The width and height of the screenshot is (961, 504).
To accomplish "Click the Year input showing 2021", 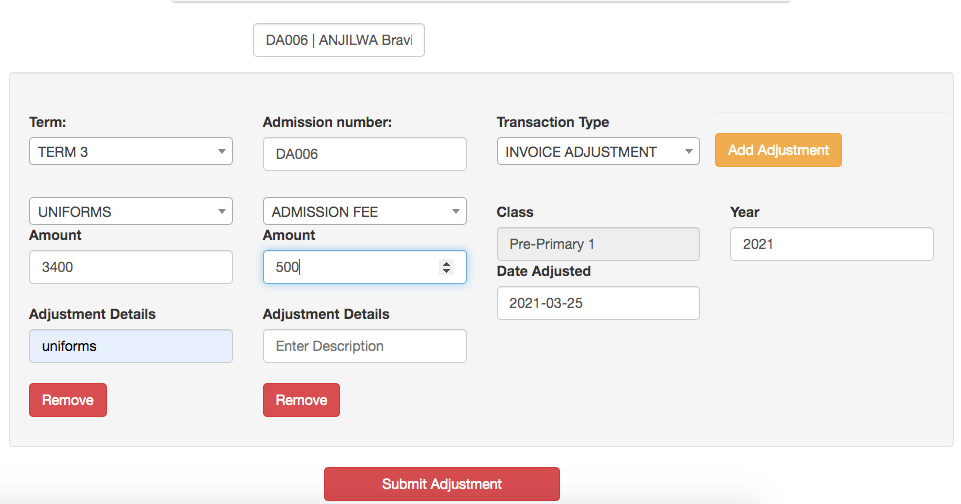I will click(x=831, y=244).
